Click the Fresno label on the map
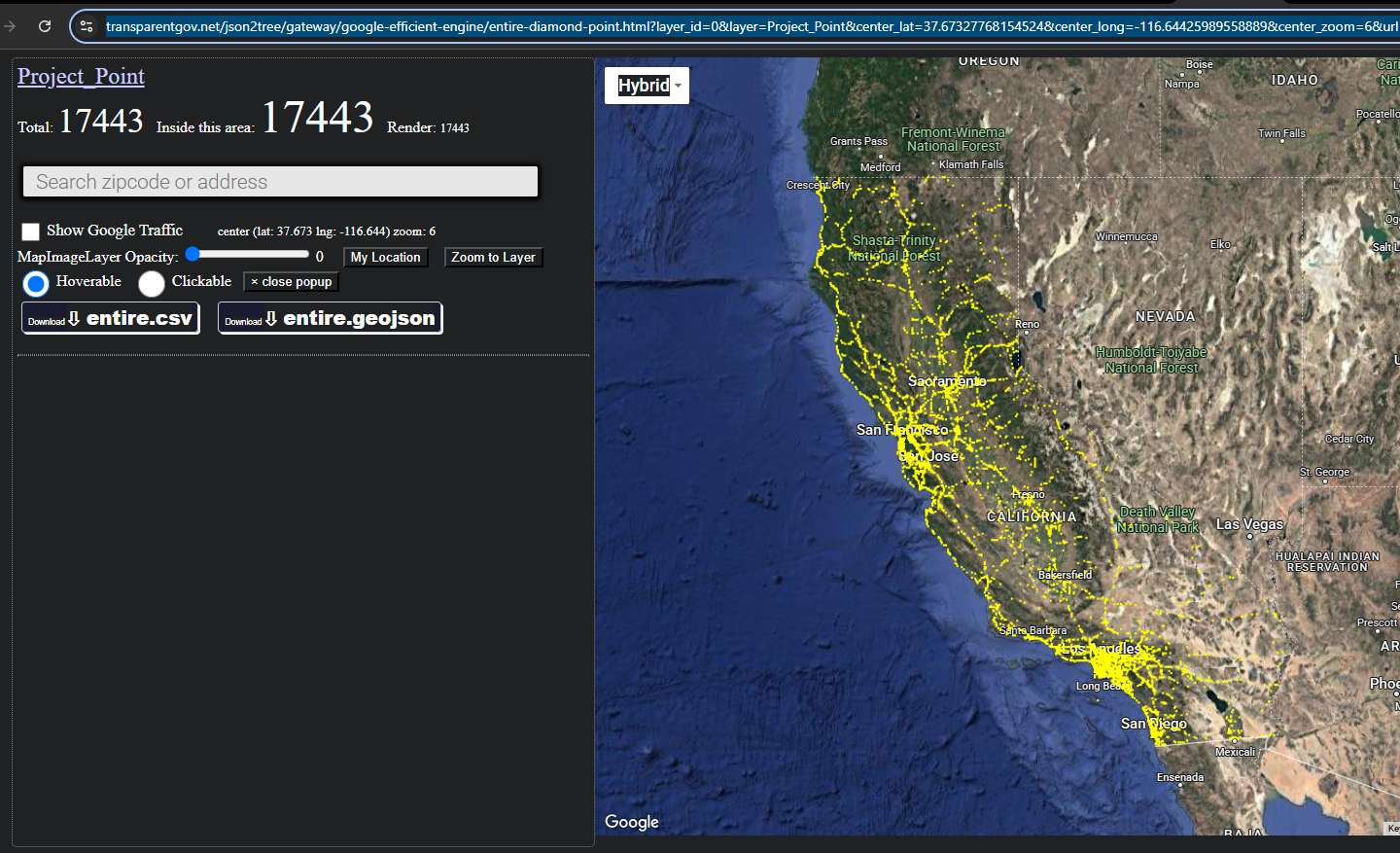Screen dimensions: 1400x853 [x=1029, y=494]
